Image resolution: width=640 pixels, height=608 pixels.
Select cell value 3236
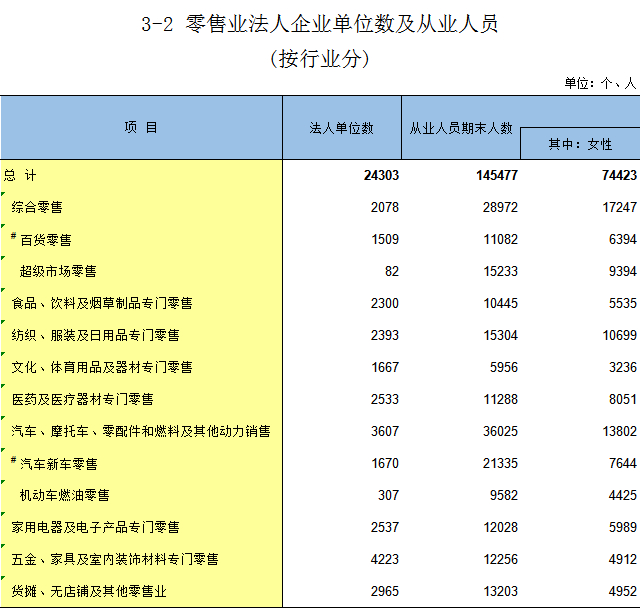(622, 367)
